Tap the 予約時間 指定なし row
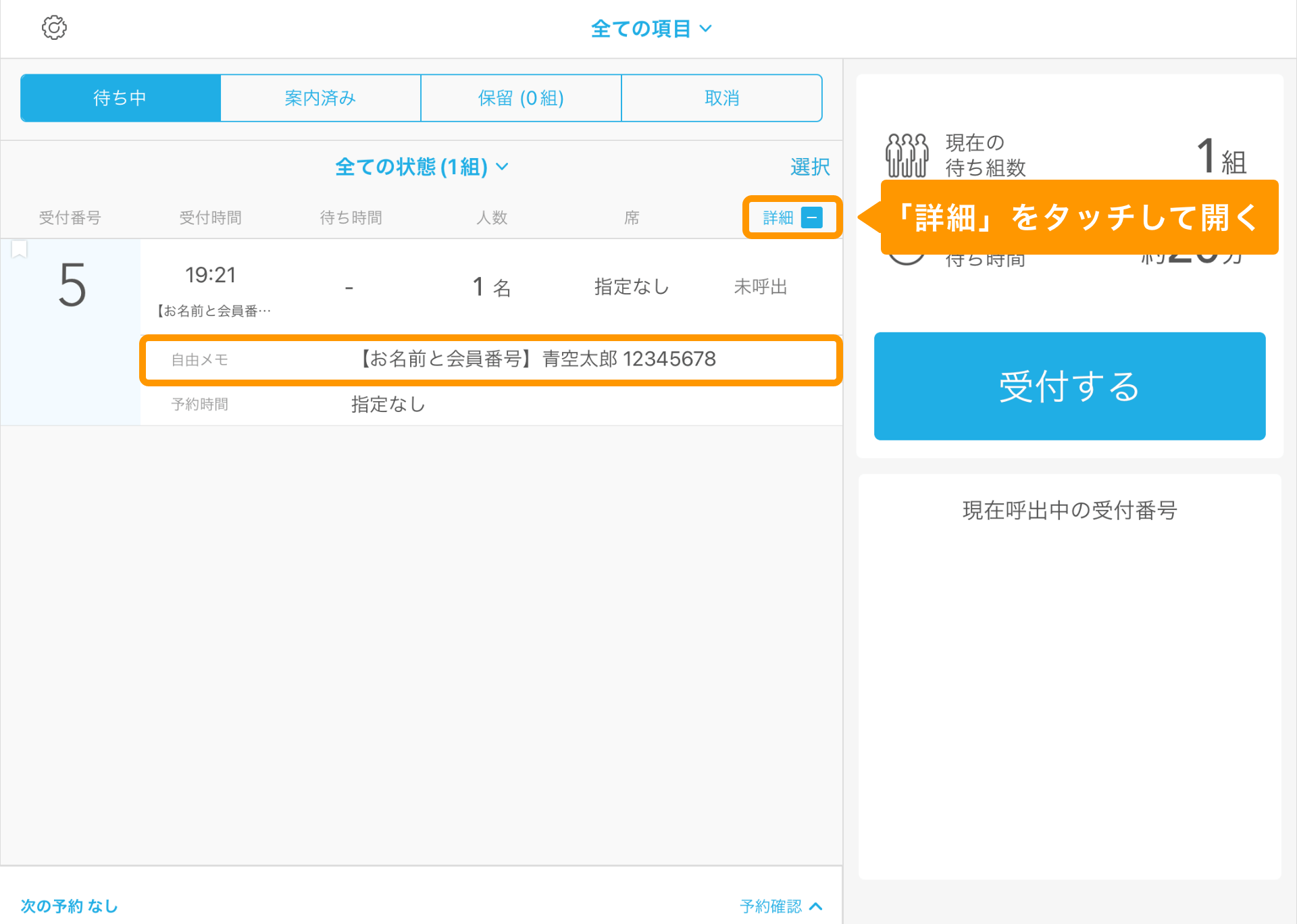 coord(490,404)
